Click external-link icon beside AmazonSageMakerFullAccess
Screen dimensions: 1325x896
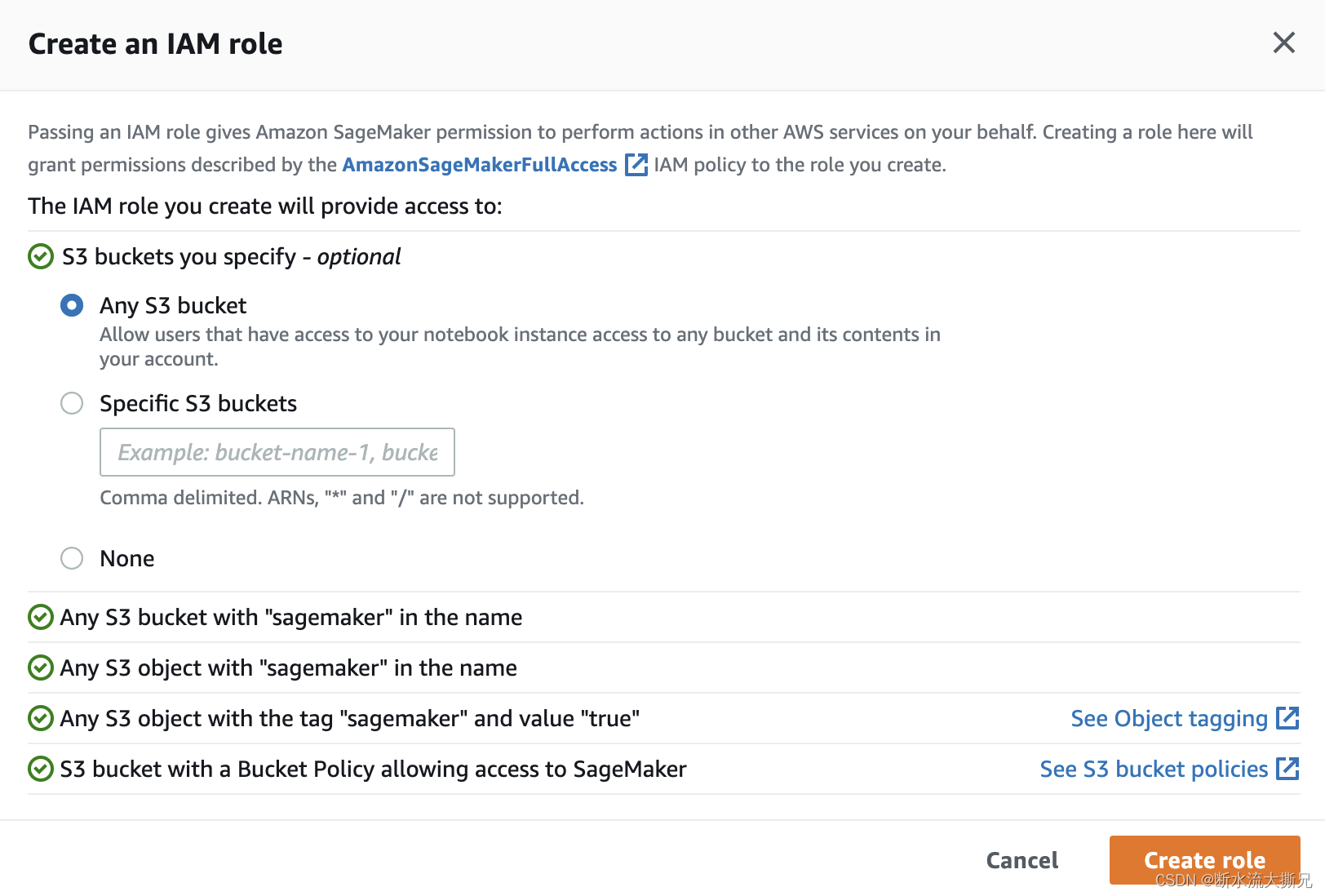pos(636,165)
